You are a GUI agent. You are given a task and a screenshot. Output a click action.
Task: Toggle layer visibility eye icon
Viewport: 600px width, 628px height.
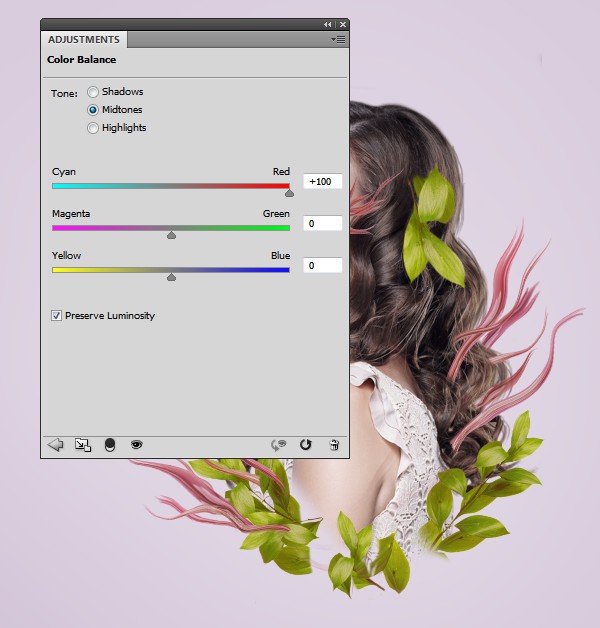[137, 445]
